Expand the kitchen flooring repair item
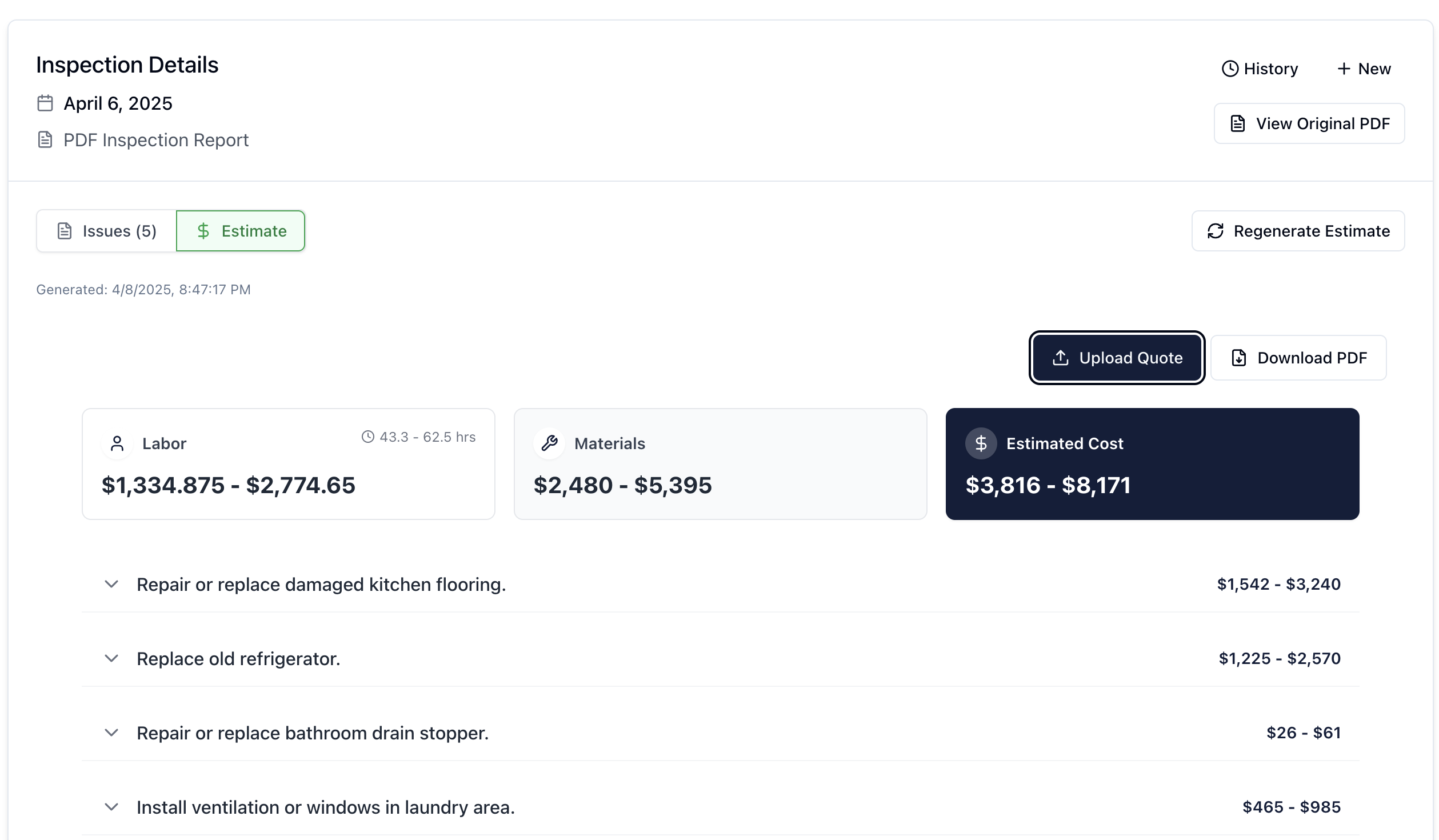Image resolution: width=1439 pixels, height=840 pixels. point(111,585)
